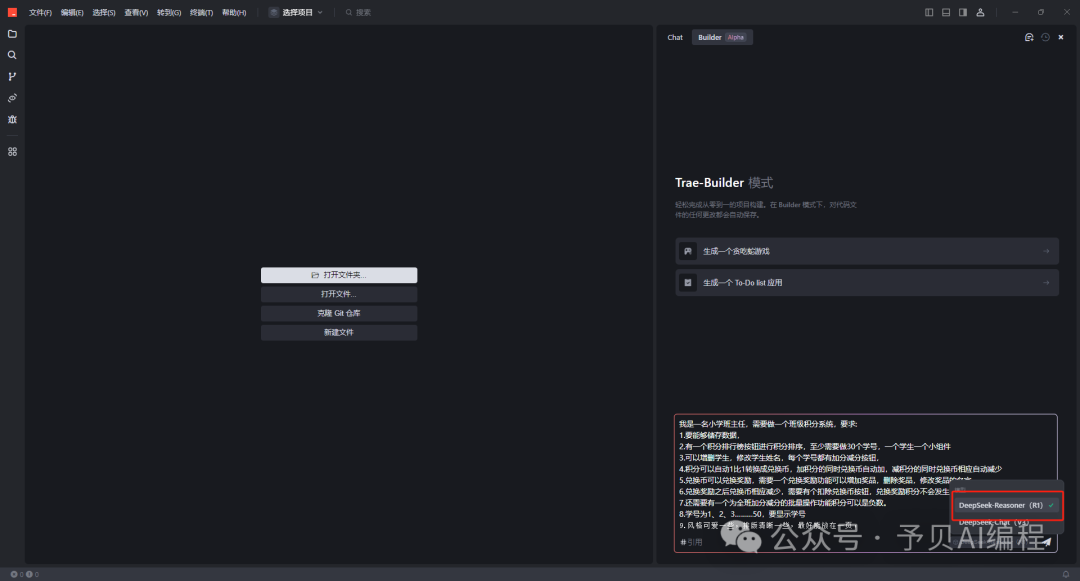Switch to the Chat tab

(675, 37)
